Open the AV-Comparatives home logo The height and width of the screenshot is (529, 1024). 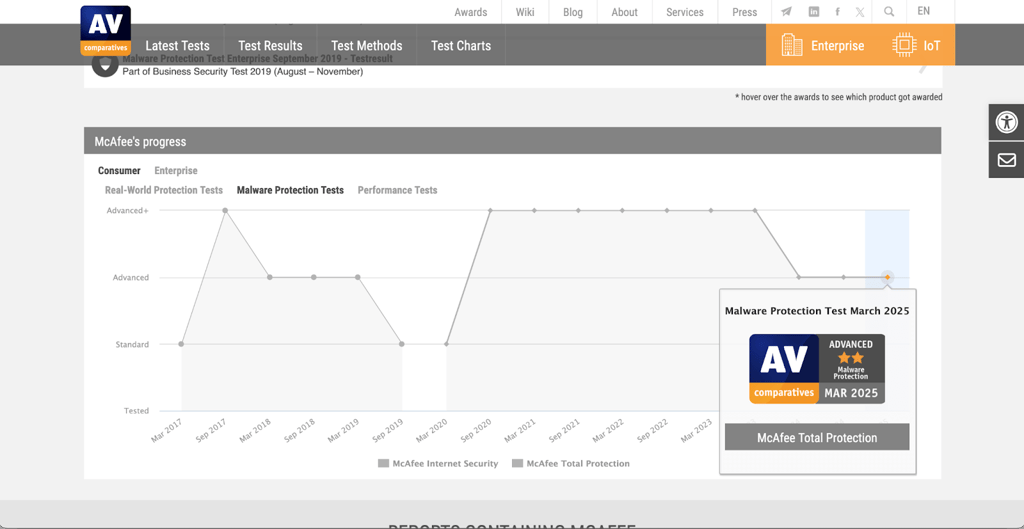click(x=105, y=31)
